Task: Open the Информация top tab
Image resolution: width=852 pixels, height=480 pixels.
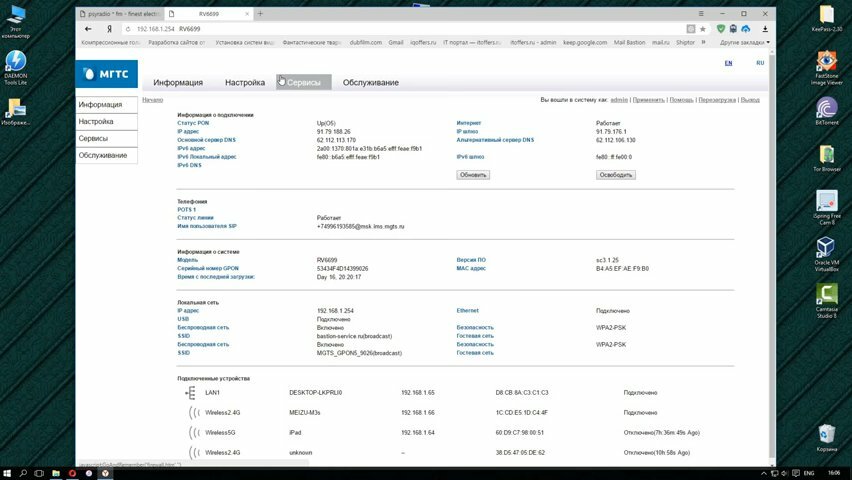Action: 178,83
